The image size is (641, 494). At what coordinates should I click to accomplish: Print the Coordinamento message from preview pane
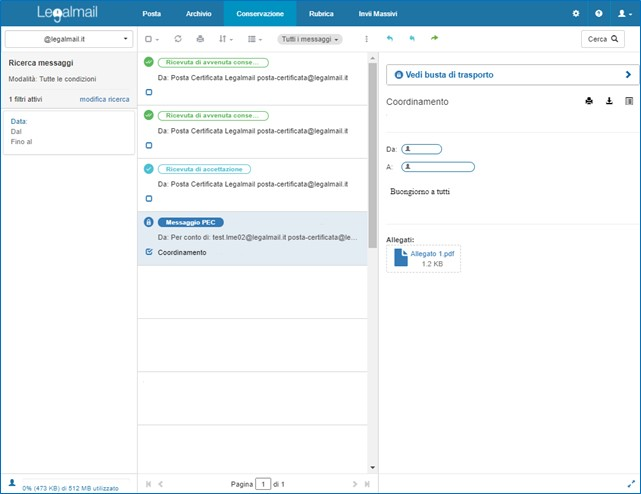tap(589, 101)
